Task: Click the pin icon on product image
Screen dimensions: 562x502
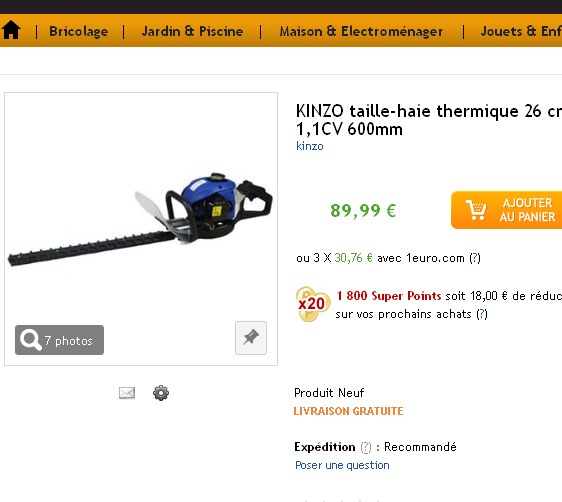Action: (x=251, y=338)
